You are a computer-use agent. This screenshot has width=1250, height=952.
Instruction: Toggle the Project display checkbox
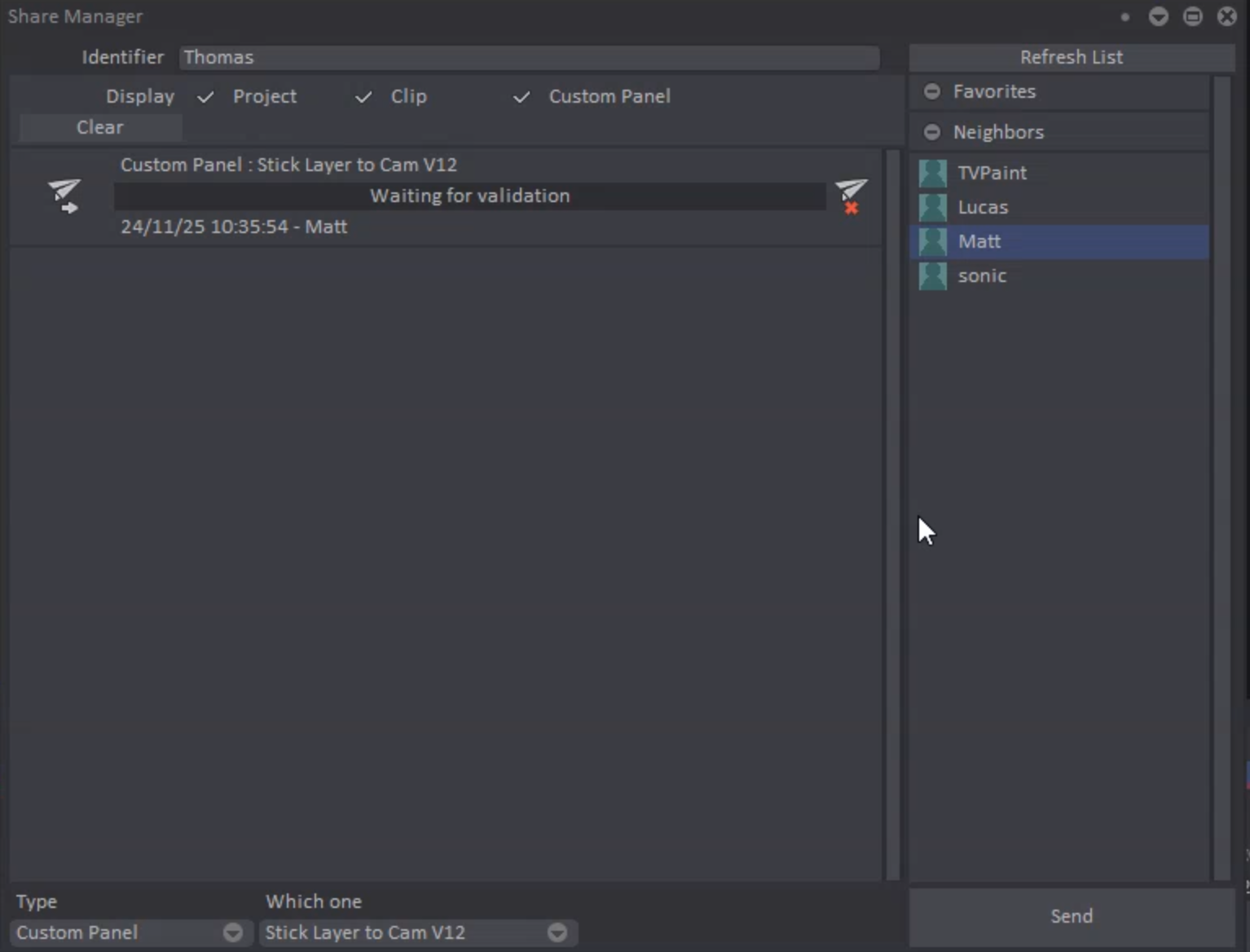click(206, 97)
